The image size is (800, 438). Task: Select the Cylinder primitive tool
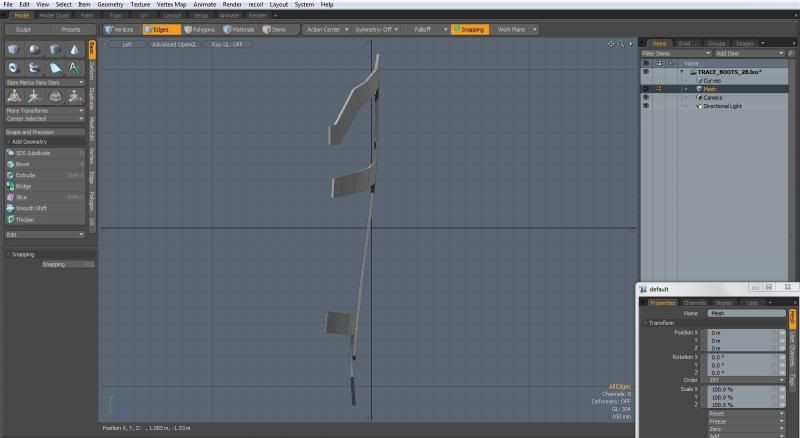pyautogui.click(x=55, y=50)
